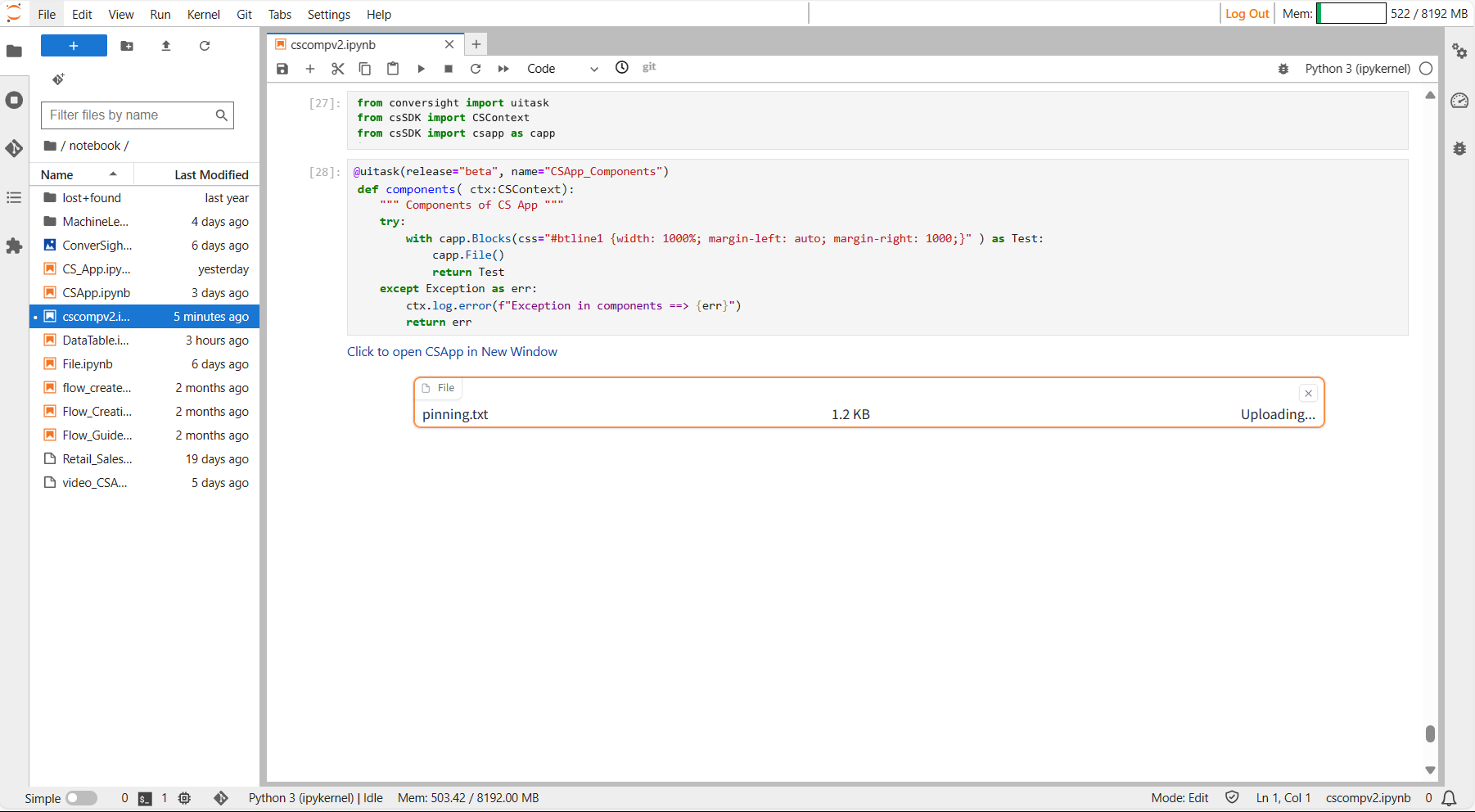Click the git label in notebook toolbar
The image size is (1475, 812).
pyautogui.click(x=649, y=67)
